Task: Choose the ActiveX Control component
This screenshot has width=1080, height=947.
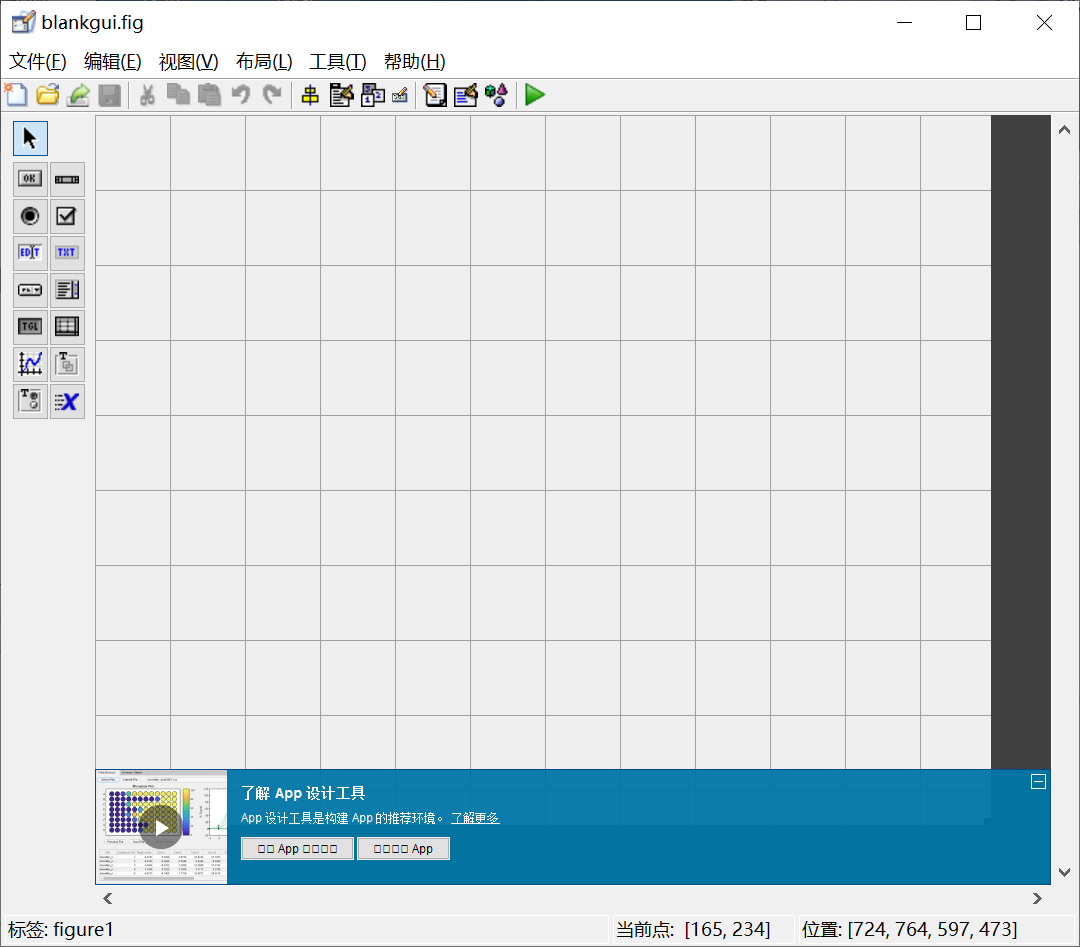Action: (67, 401)
